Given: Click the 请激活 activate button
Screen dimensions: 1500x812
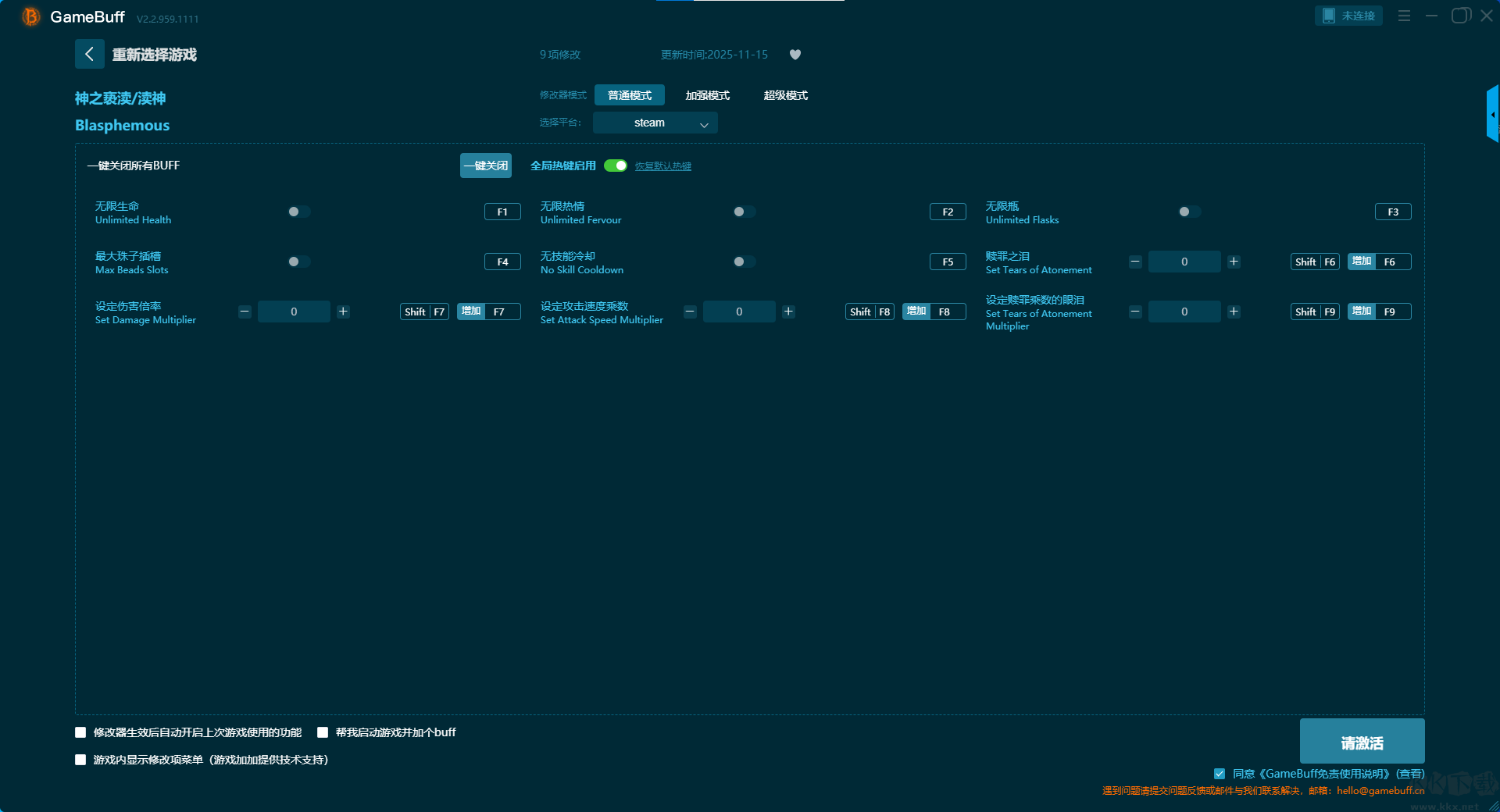Looking at the screenshot, I should pyautogui.click(x=1362, y=742).
